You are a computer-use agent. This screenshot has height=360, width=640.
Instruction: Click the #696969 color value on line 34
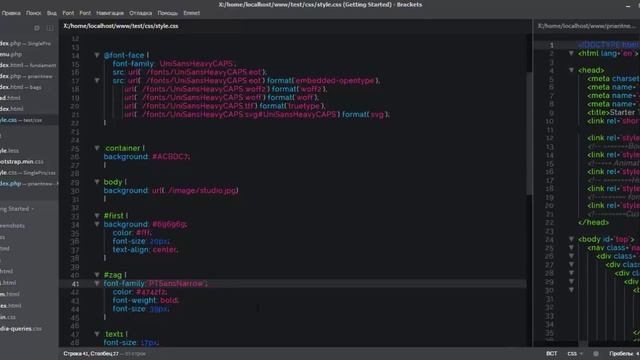point(169,224)
